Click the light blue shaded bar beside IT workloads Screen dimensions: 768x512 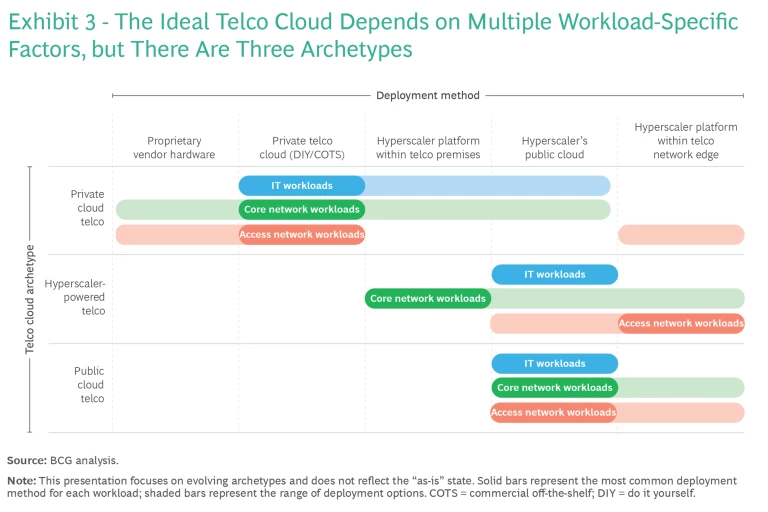pyautogui.click(x=487, y=185)
